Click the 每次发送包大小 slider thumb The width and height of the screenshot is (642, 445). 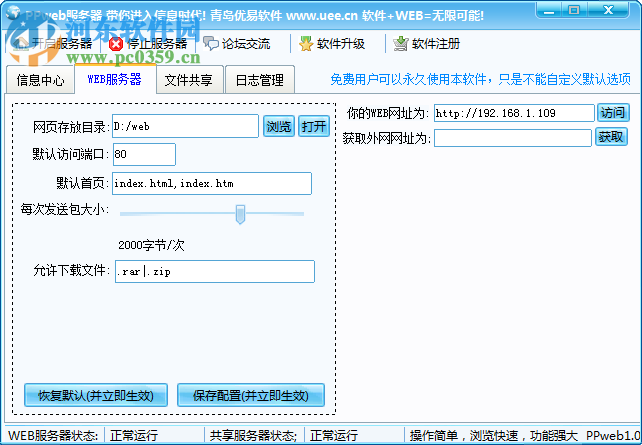pos(240,215)
